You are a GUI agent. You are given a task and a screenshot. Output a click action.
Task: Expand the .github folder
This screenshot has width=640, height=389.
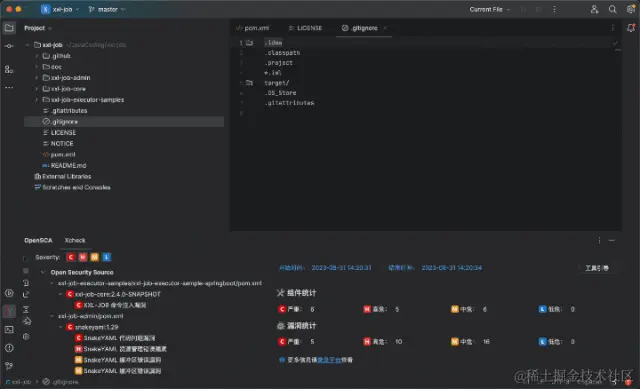tap(37, 56)
